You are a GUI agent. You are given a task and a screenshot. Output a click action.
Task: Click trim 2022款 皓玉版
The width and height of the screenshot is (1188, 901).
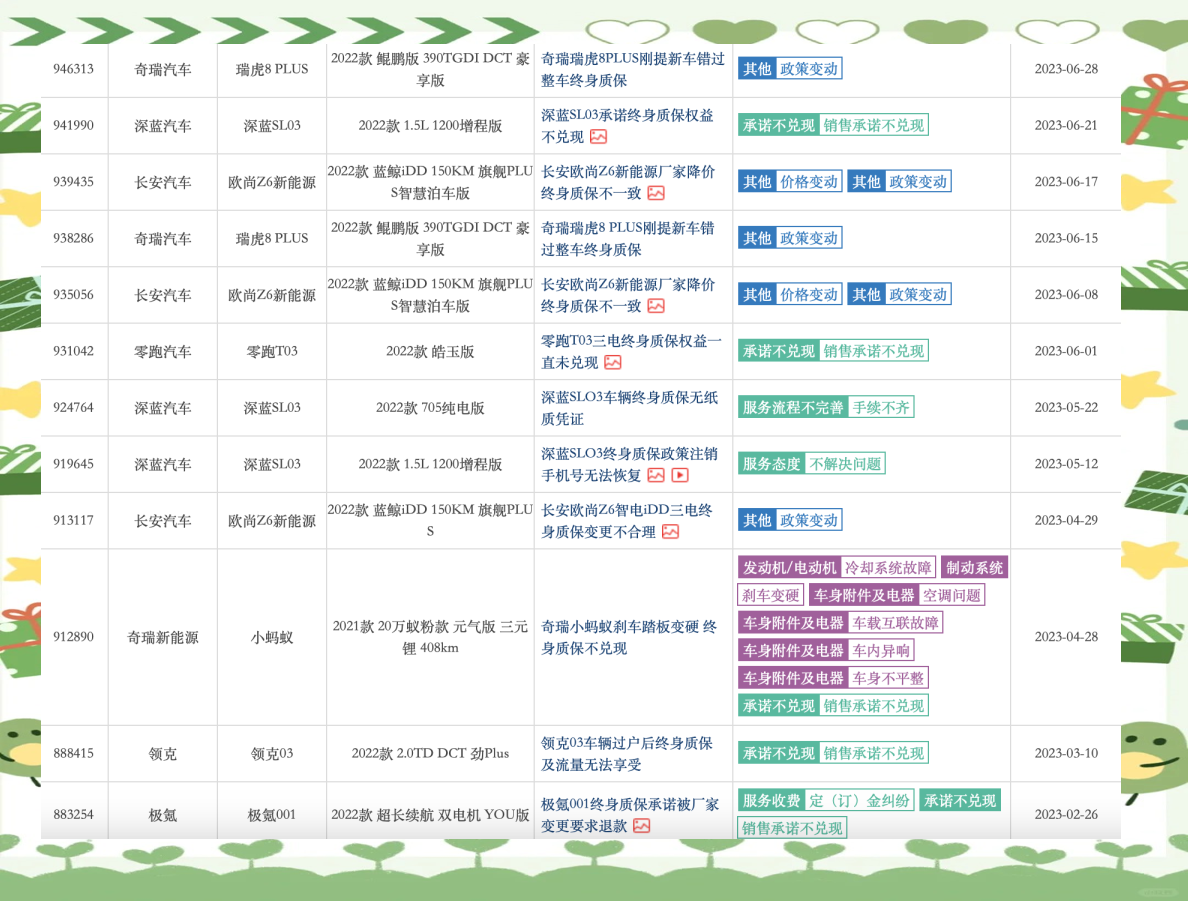tap(430, 352)
